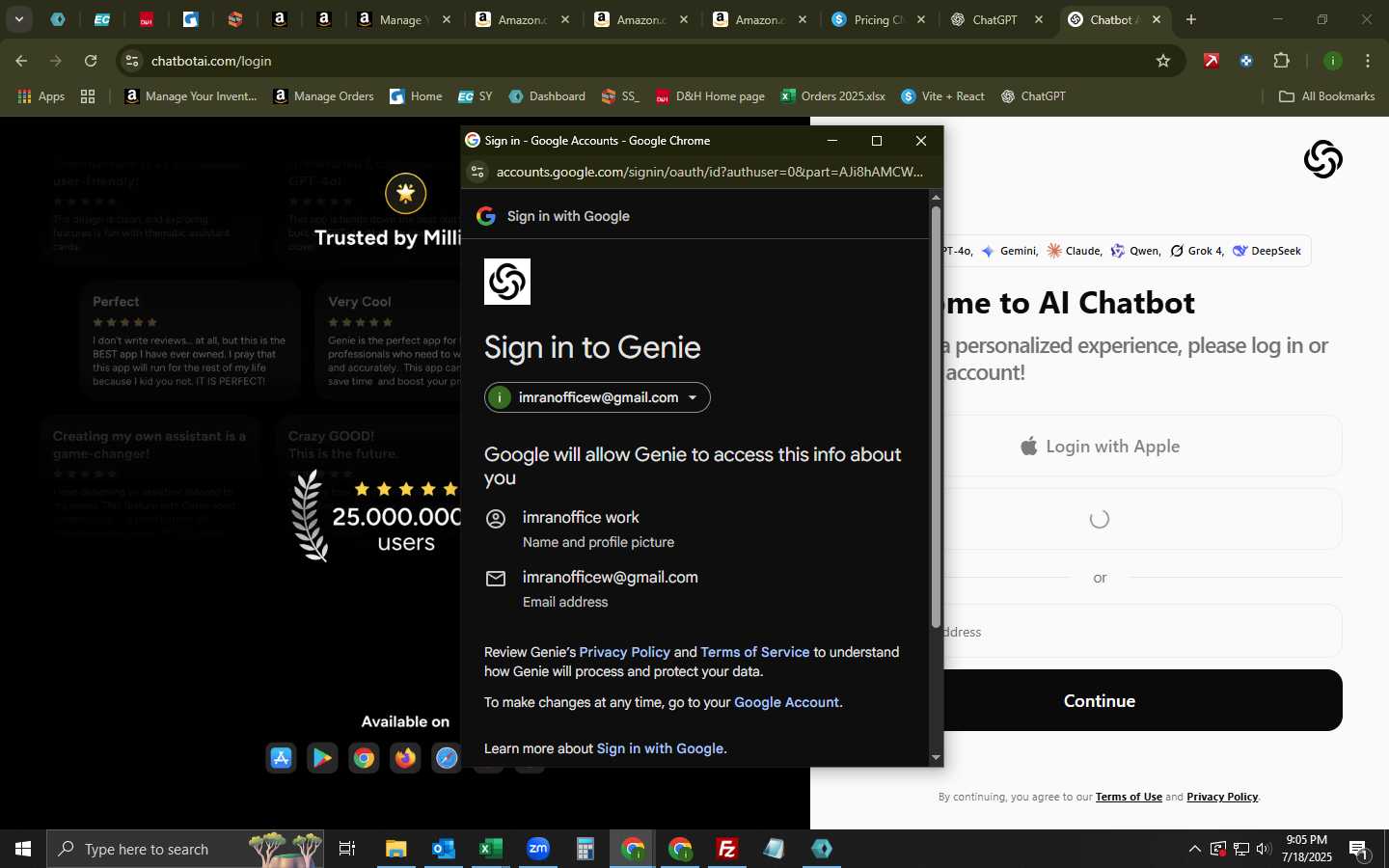The image size is (1389, 868).
Task: Click the Google Play icon under Available on
Action: pos(323,758)
